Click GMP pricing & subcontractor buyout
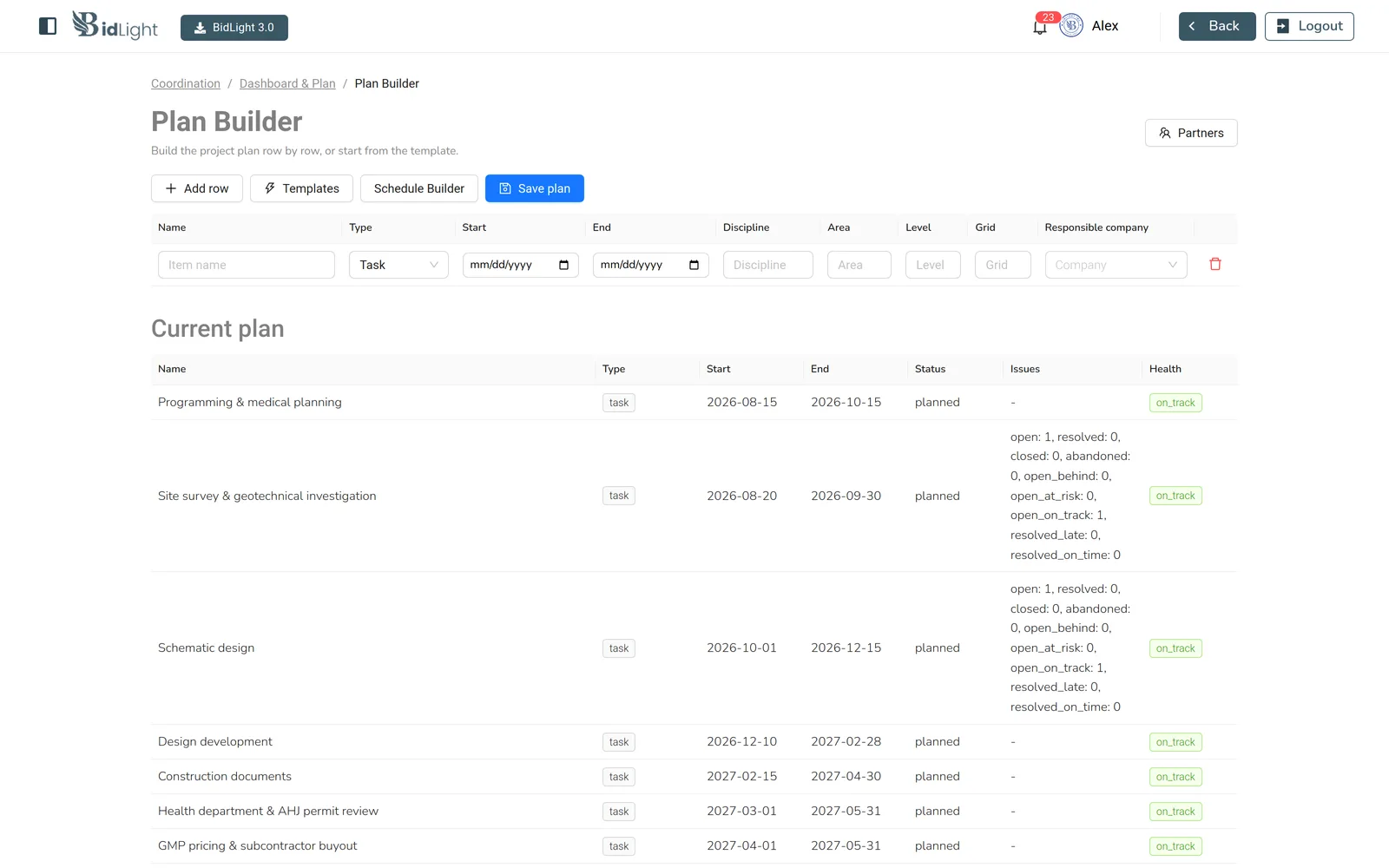The image size is (1389, 868). point(258,845)
